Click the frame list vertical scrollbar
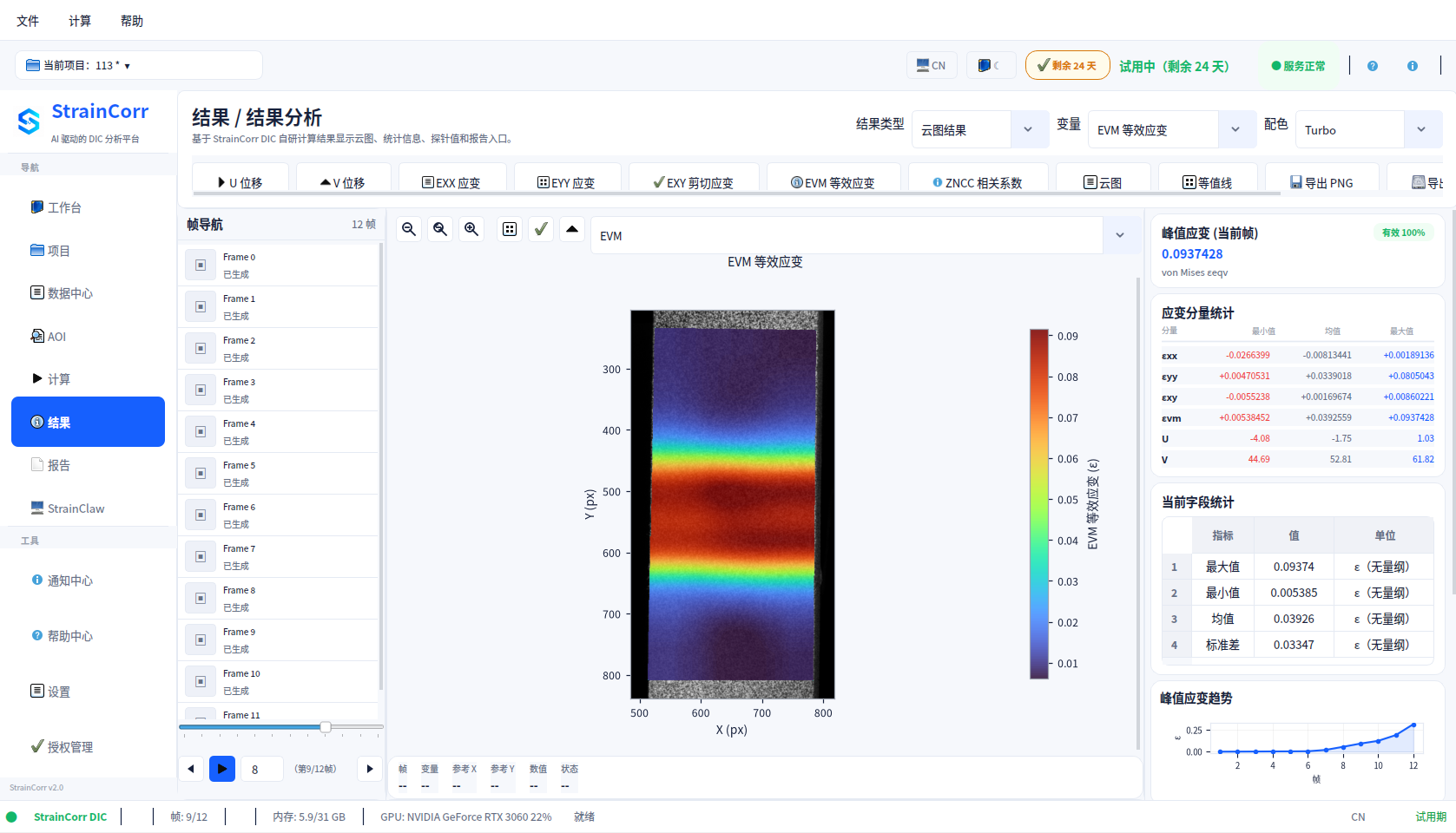The image size is (1456, 833). [381, 467]
